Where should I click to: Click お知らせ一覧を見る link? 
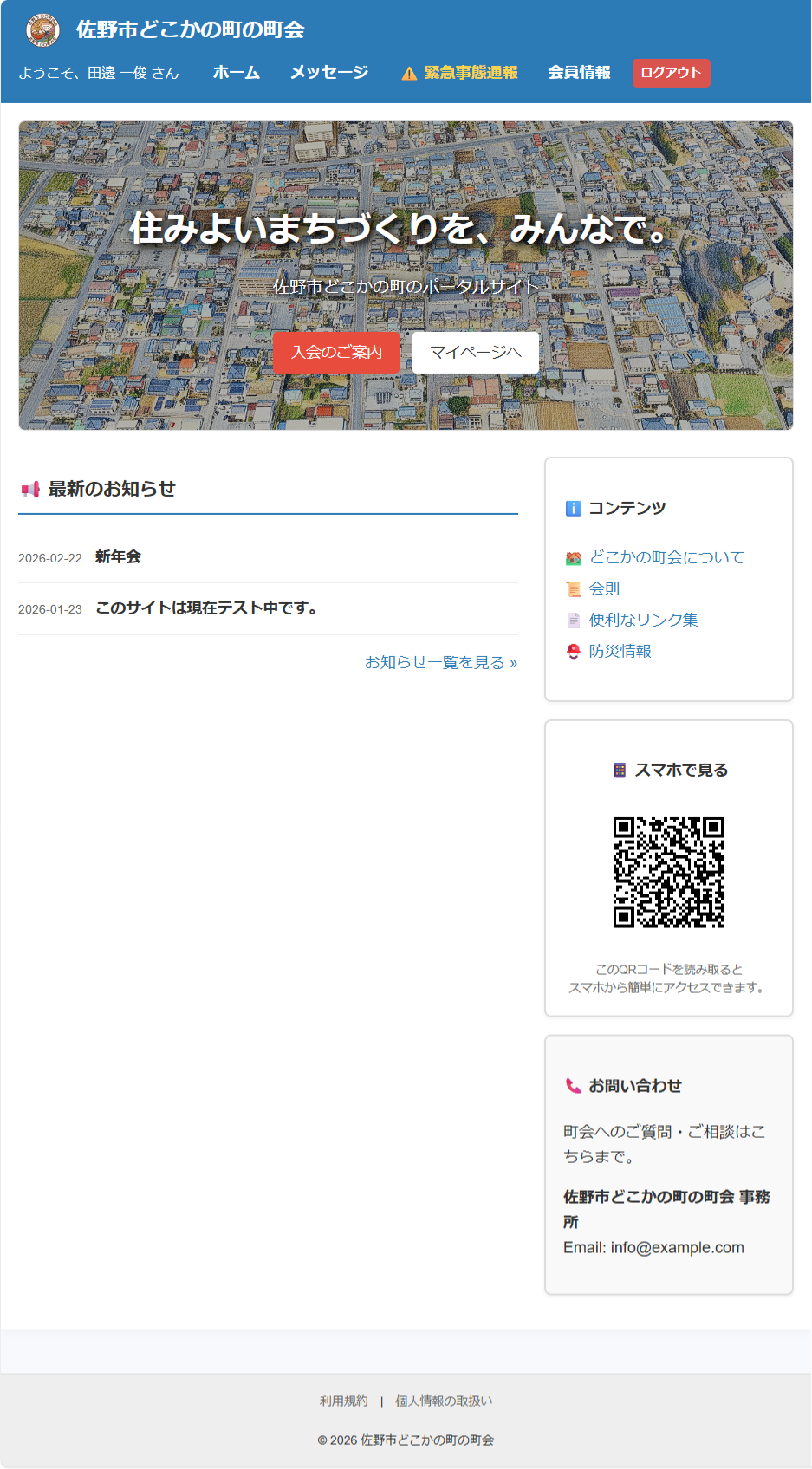pos(441,663)
